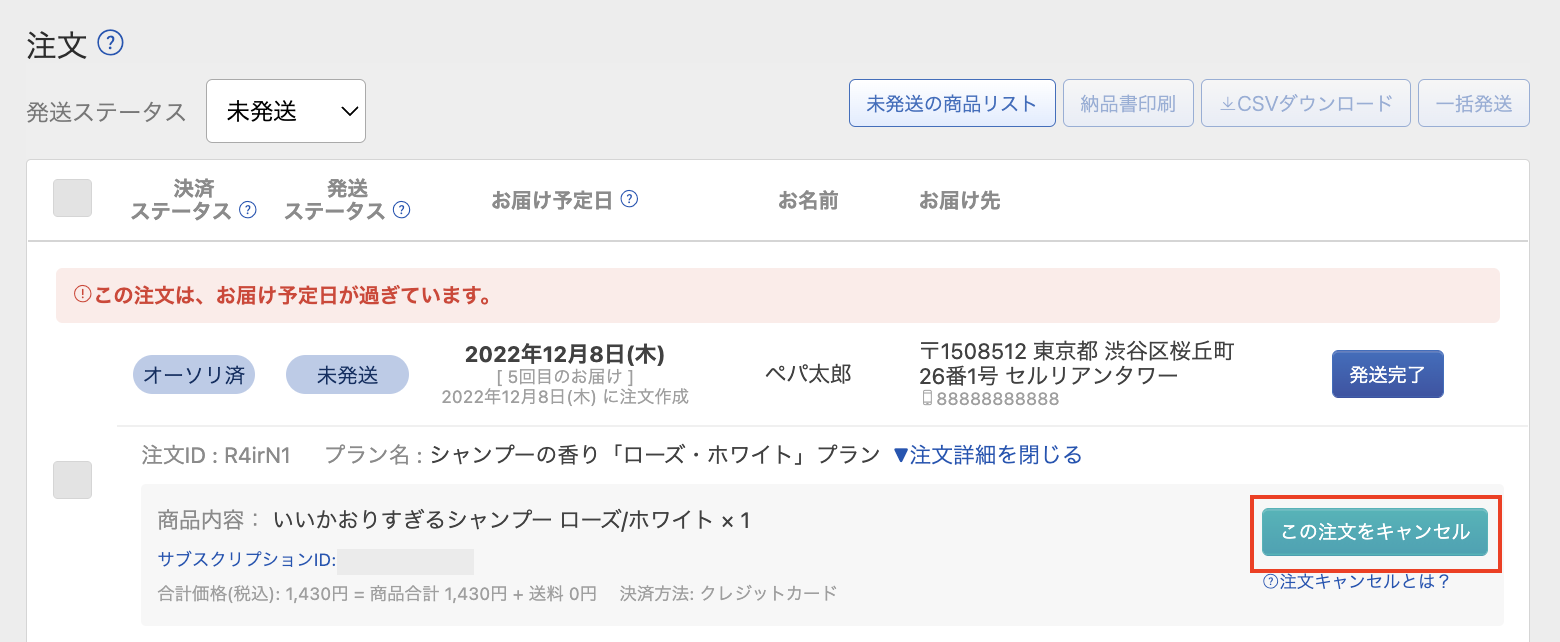The image size is (1560, 642).
Task: Click help icon beside お届け予定日
Action: pyautogui.click(x=629, y=198)
